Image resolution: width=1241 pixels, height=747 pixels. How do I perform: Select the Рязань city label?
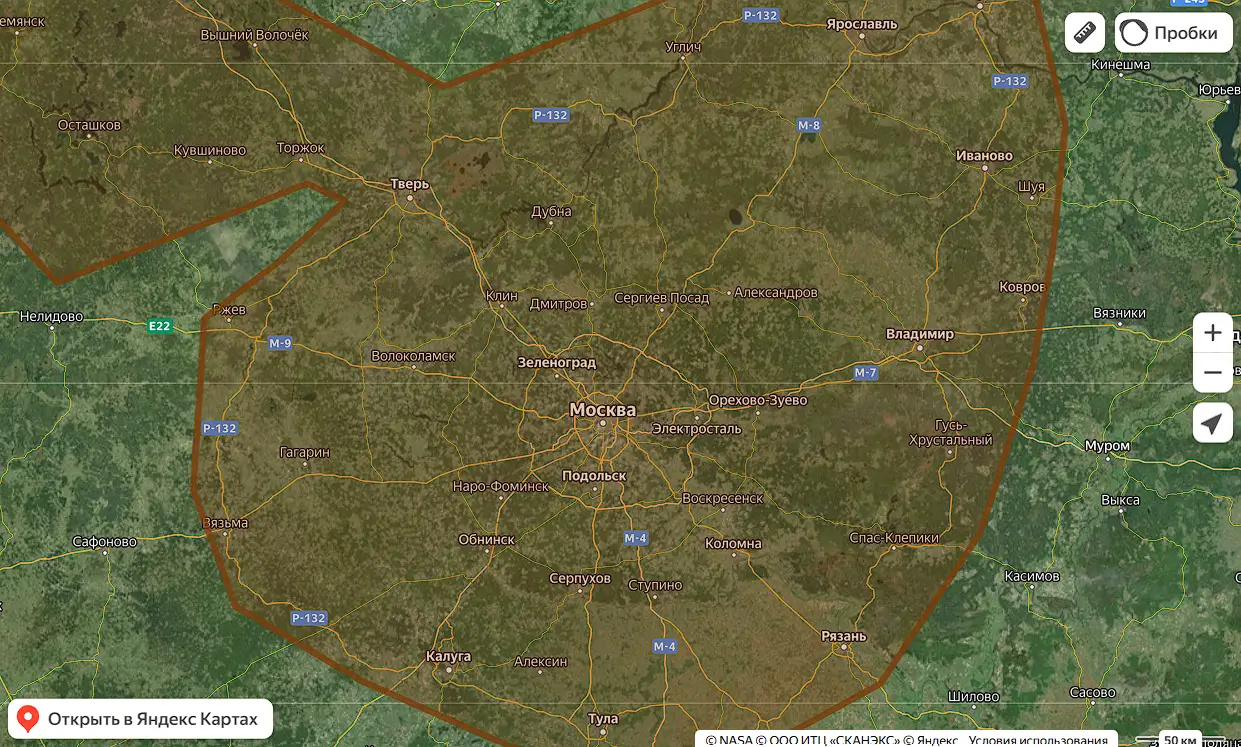pos(843,636)
